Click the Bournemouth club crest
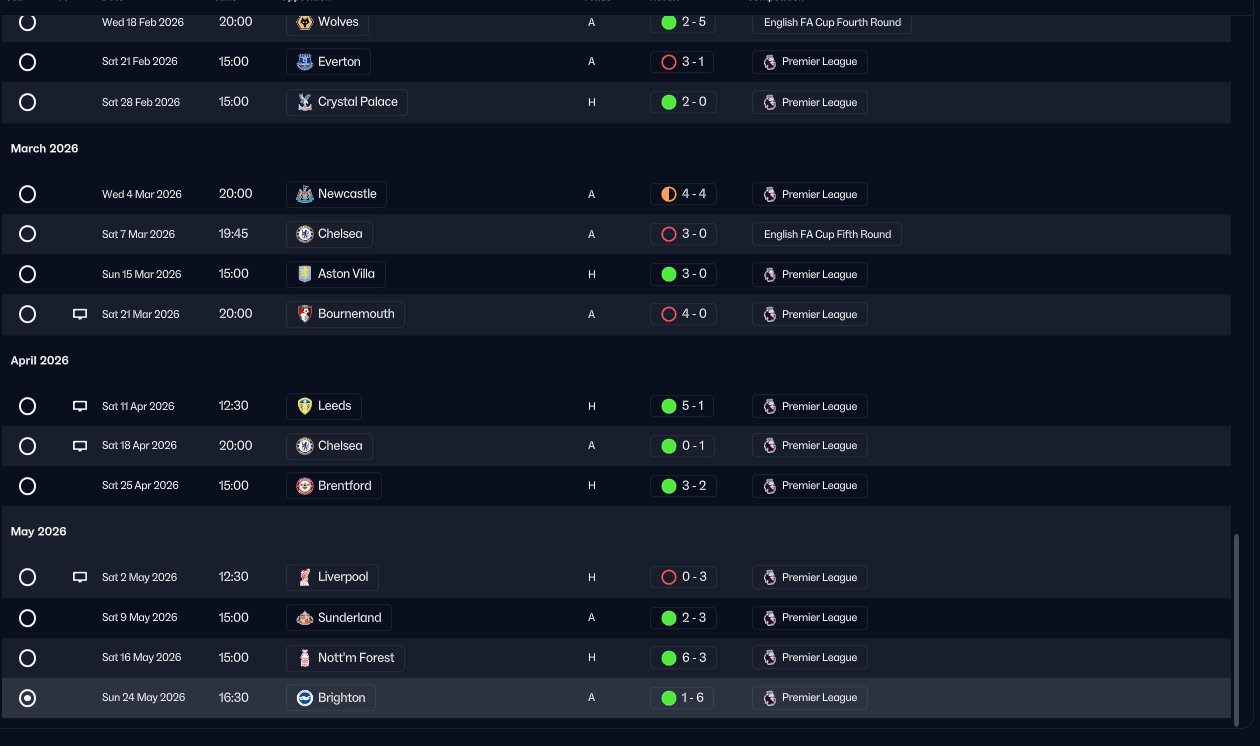 (x=305, y=314)
